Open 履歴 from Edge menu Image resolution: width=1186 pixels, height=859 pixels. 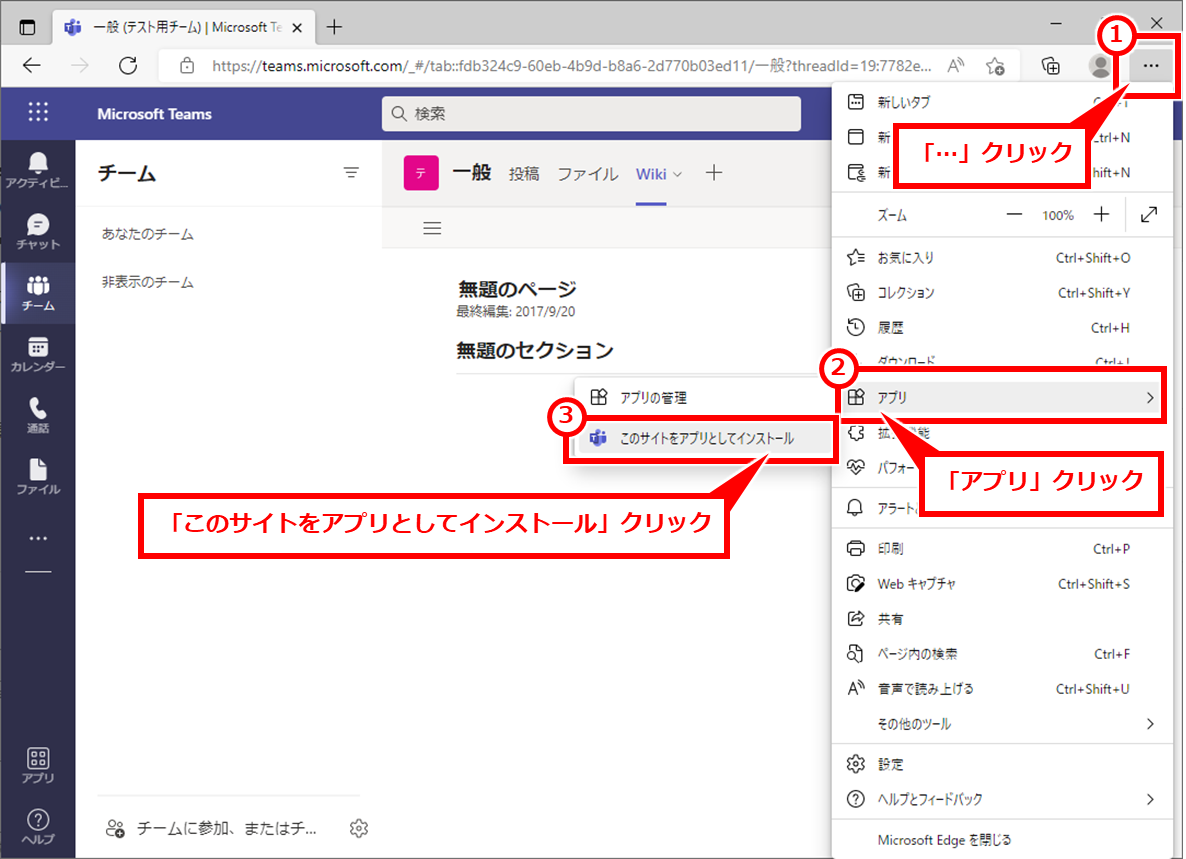[x=1001, y=327]
